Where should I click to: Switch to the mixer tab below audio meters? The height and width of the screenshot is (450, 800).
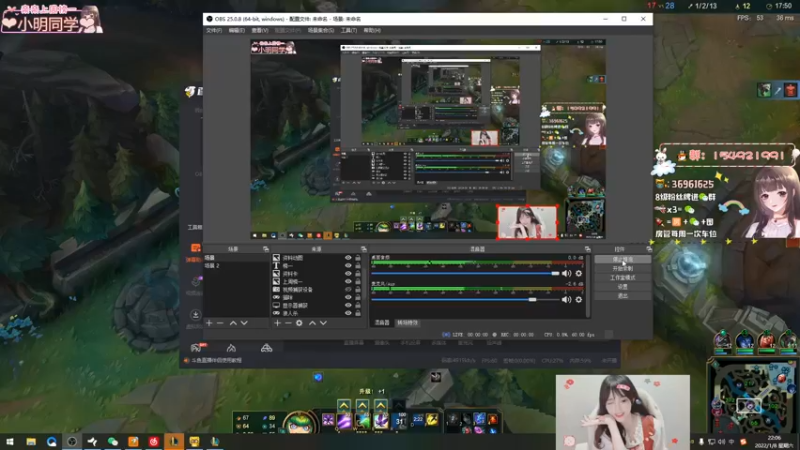pos(382,323)
